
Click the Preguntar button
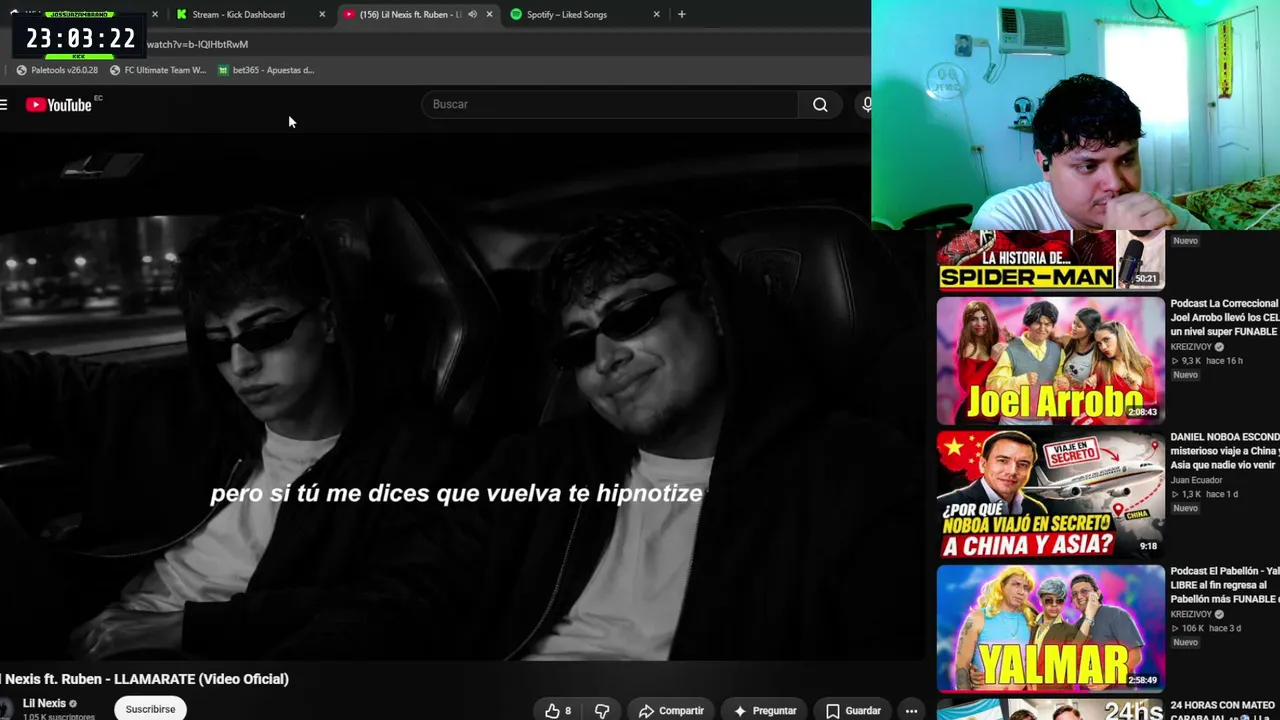coord(765,711)
